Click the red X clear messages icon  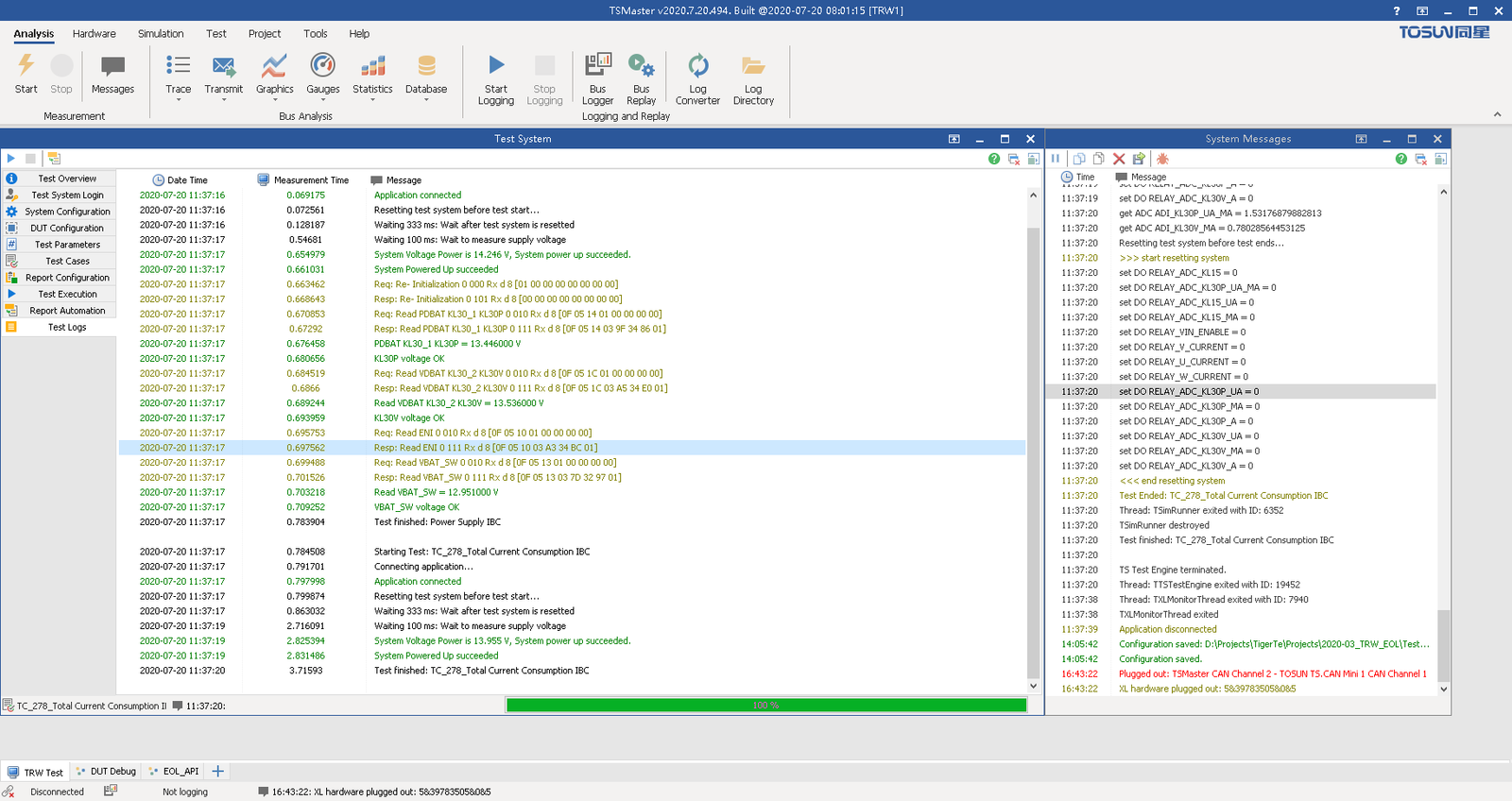point(1119,159)
